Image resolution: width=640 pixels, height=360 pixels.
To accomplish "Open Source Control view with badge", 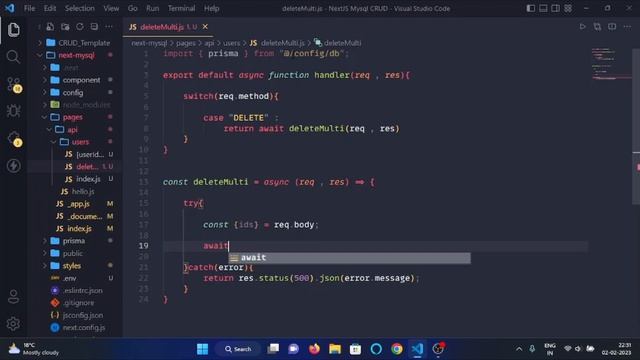I will click(14, 84).
